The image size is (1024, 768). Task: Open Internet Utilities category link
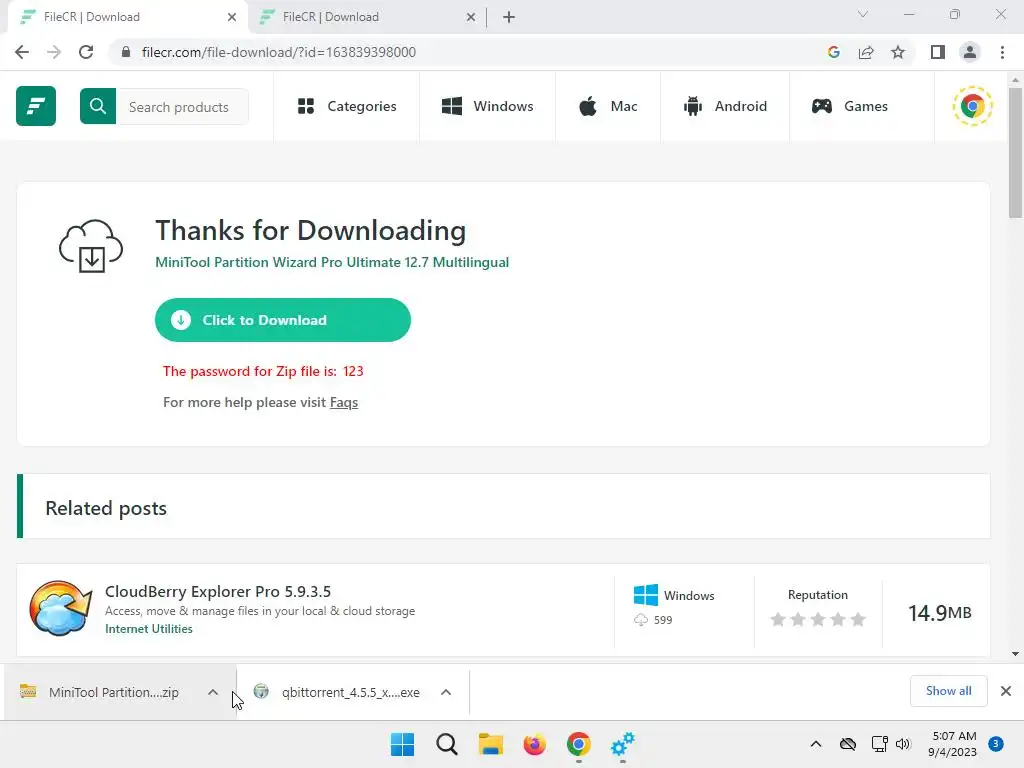point(149,629)
